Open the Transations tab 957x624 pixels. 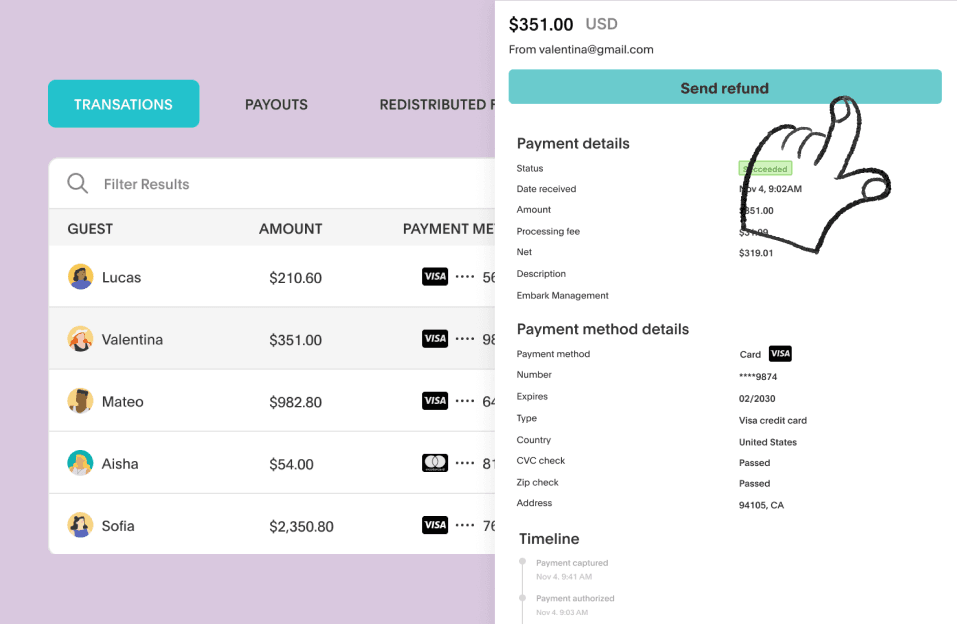pos(123,104)
